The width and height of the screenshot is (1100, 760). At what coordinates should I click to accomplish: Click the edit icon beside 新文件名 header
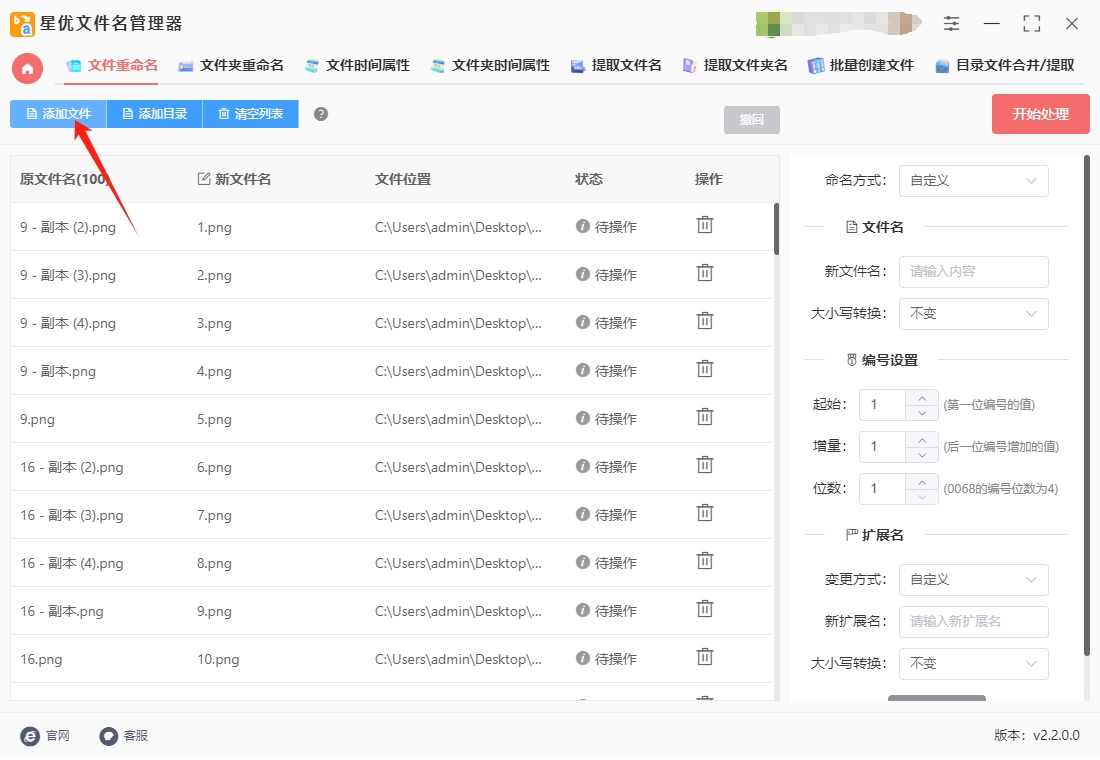click(x=204, y=179)
